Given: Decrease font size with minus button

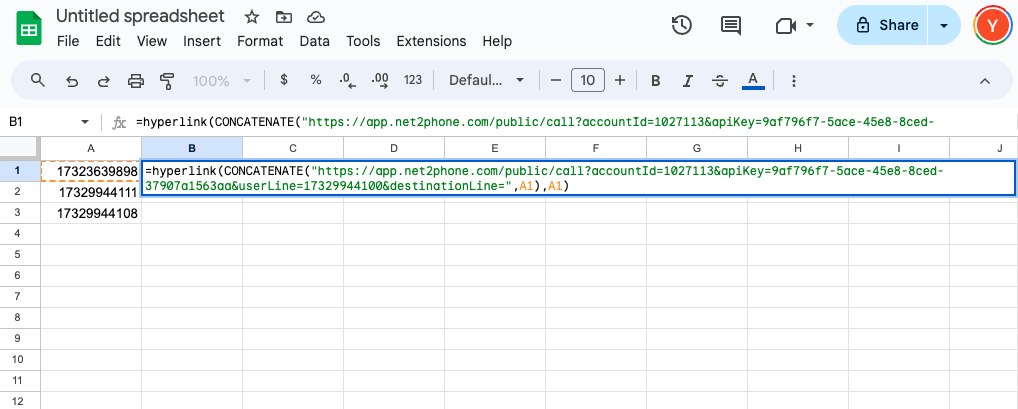Looking at the screenshot, I should [x=556, y=81].
